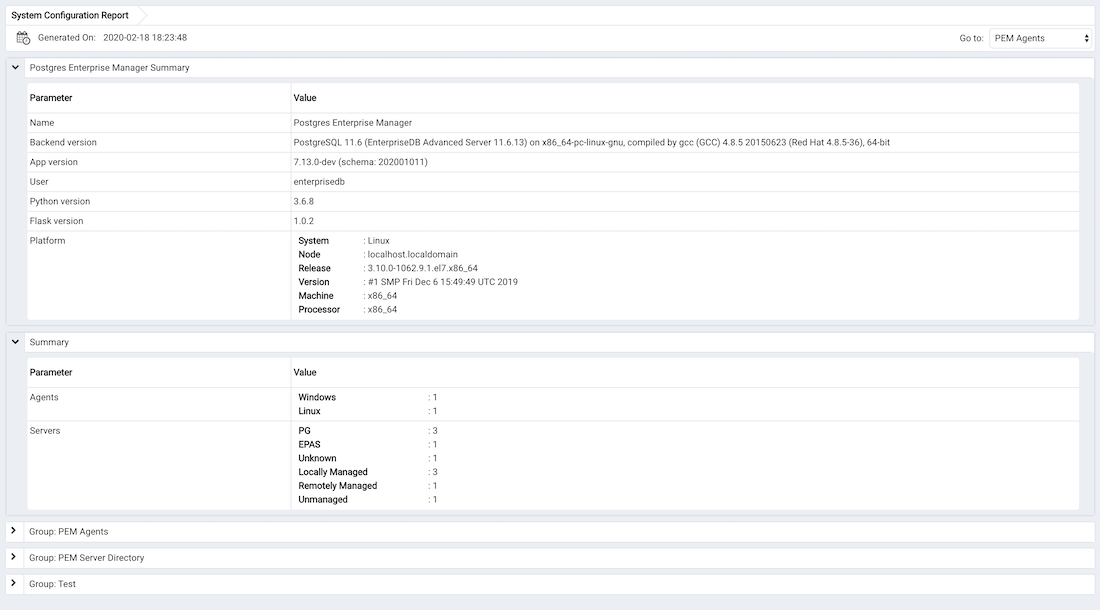Click the PG servers count row

(x=368, y=431)
